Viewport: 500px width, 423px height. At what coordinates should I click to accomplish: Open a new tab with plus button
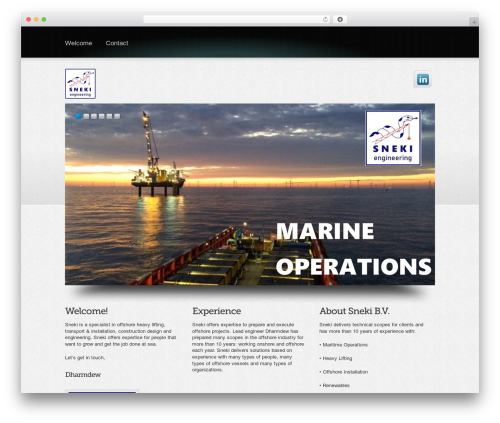(474, 22)
